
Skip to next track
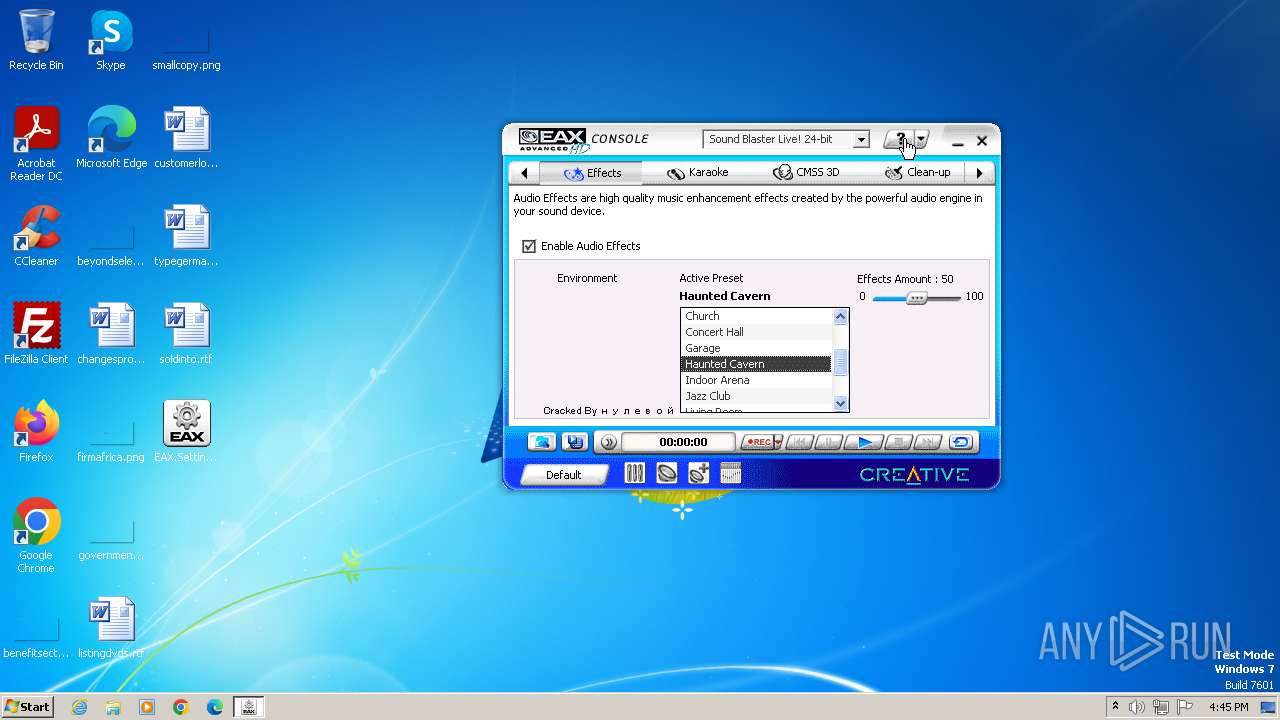929,442
